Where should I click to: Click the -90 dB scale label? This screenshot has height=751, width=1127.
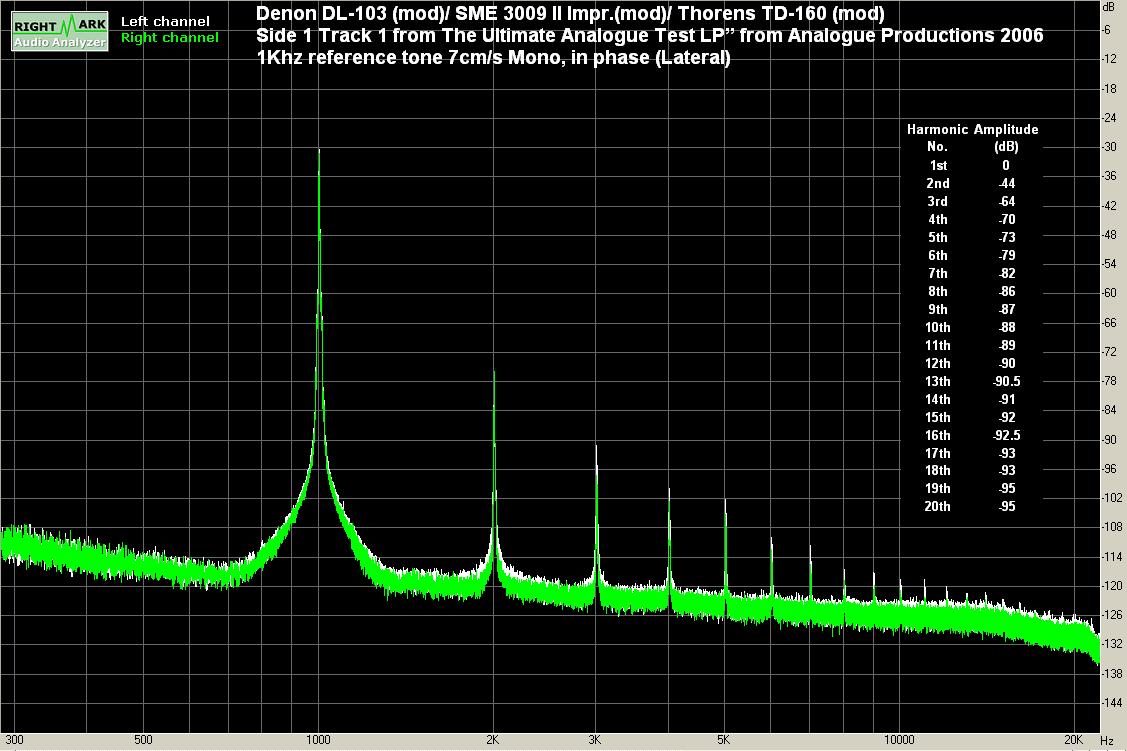point(1110,439)
